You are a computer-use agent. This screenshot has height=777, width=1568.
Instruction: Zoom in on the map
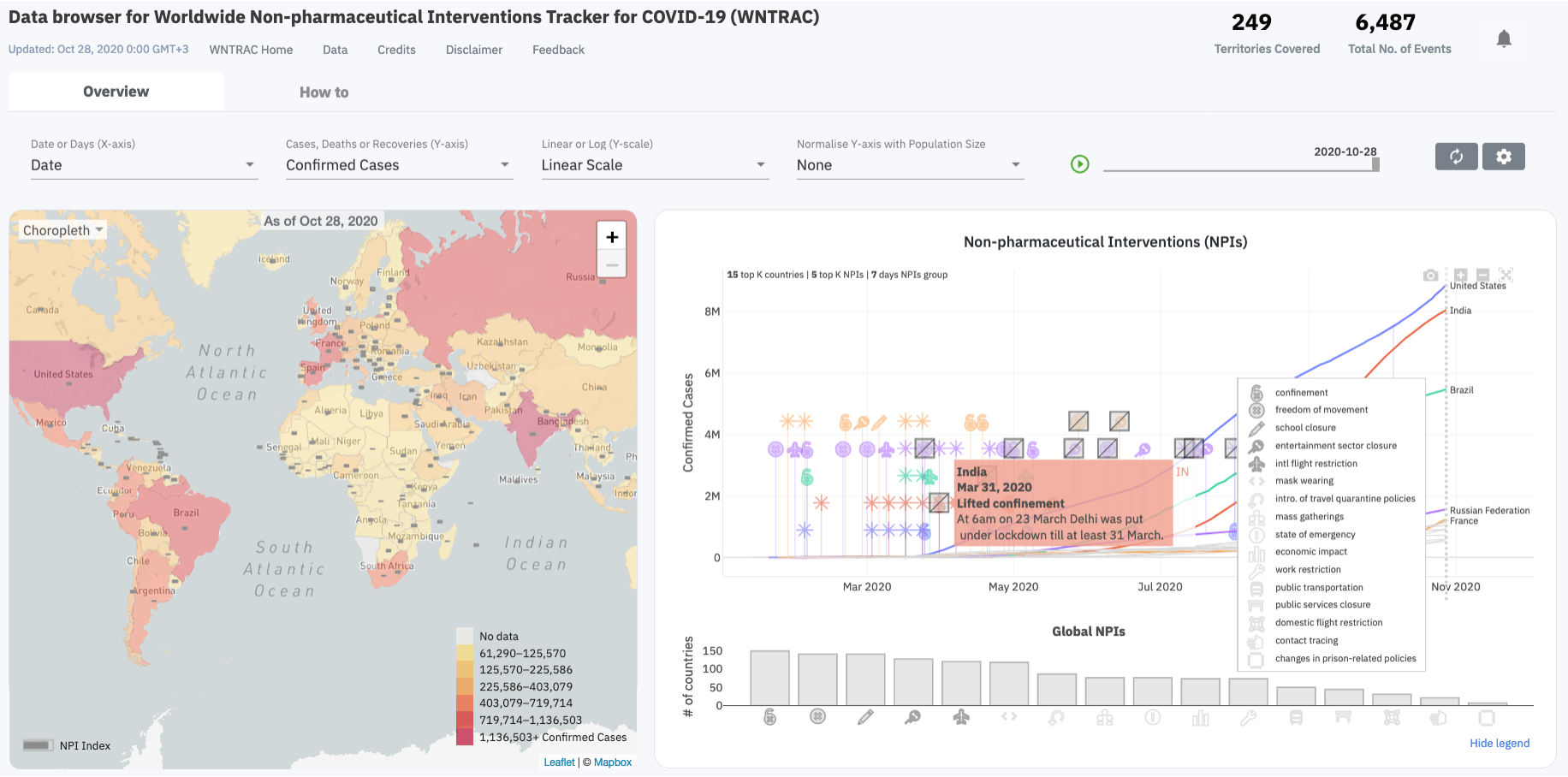[612, 237]
